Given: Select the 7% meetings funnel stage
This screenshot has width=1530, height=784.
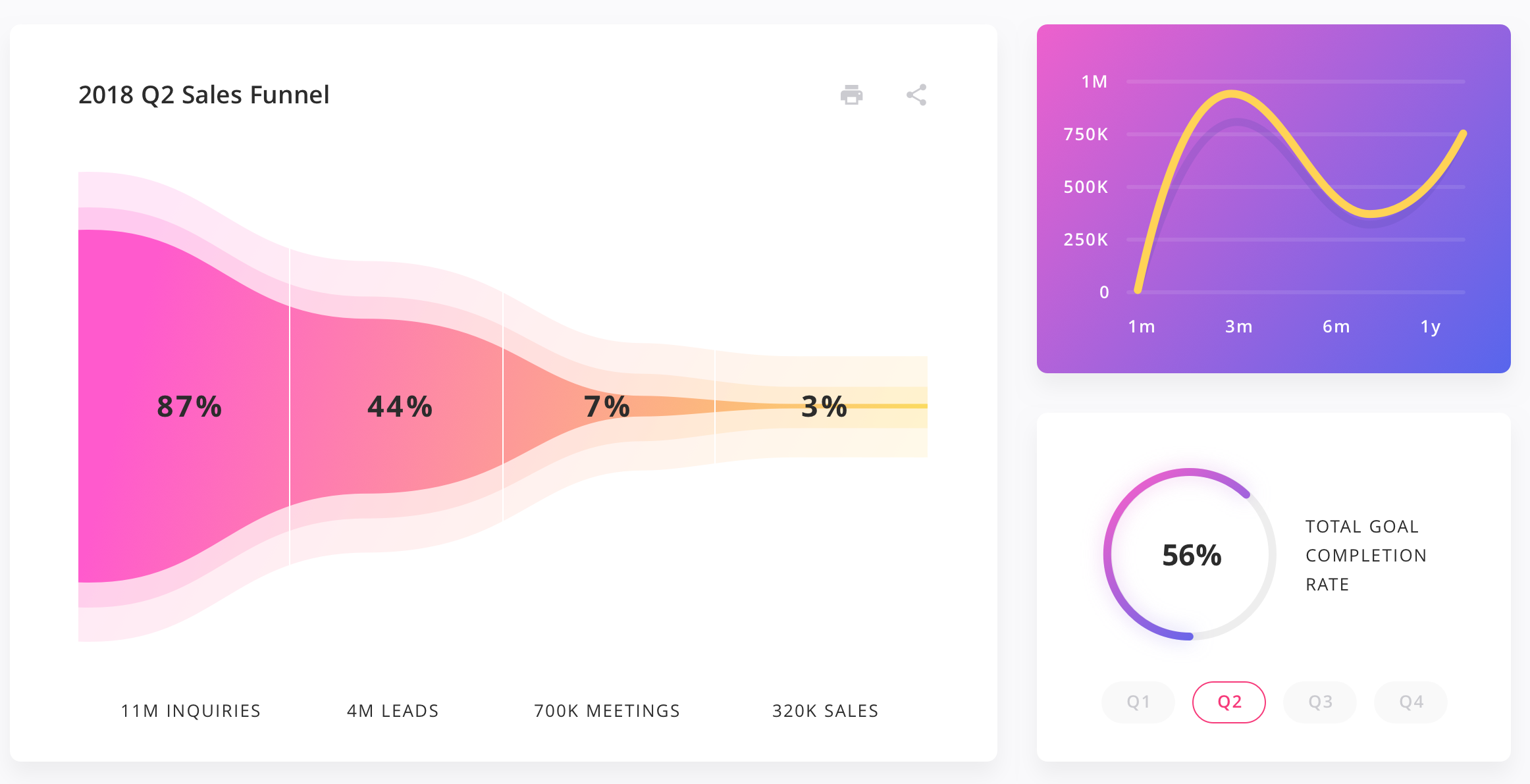Looking at the screenshot, I should click(x=607, y=407).
